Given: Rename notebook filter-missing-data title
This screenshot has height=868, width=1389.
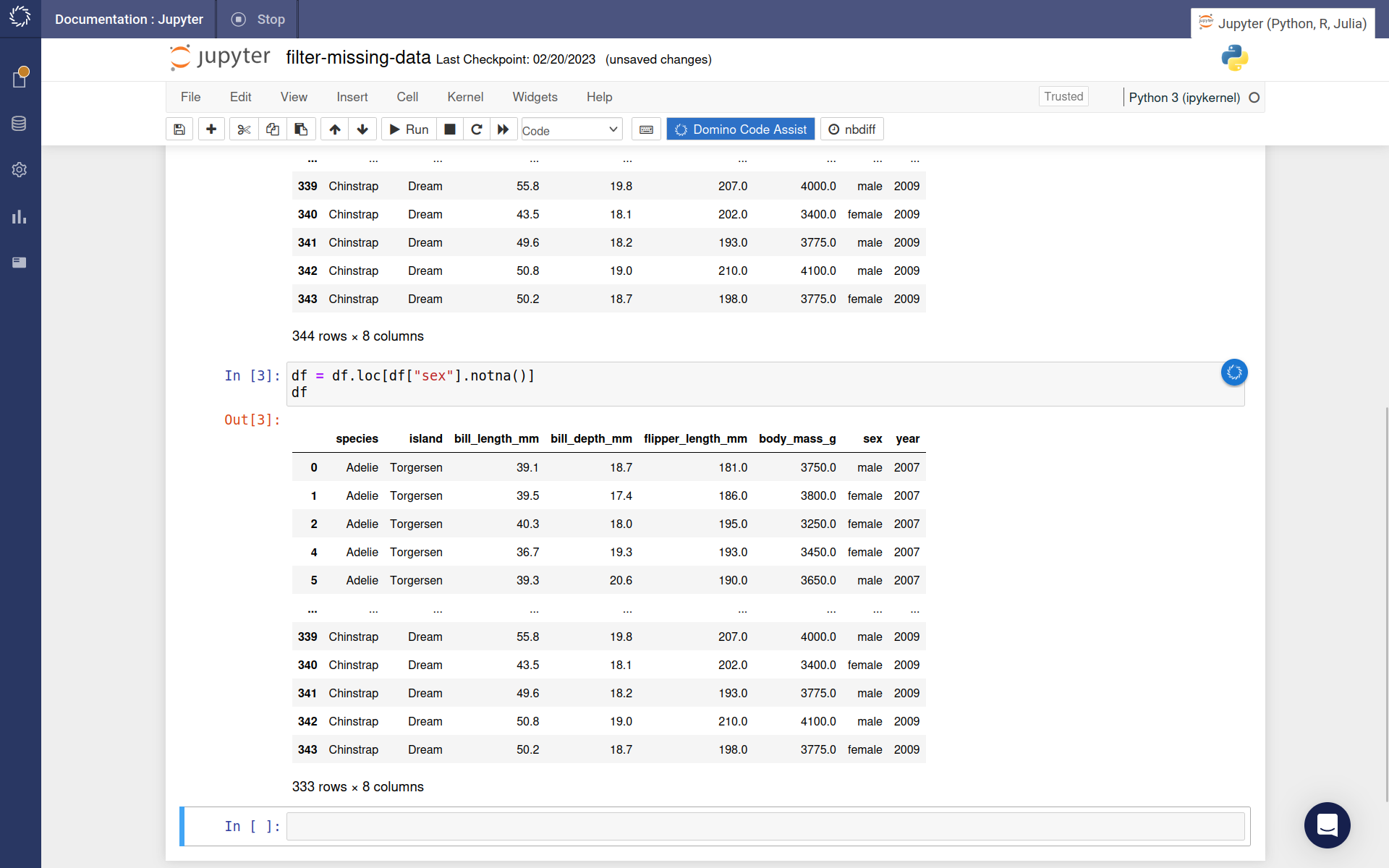Looking at the screenshot, I should 358,58.
